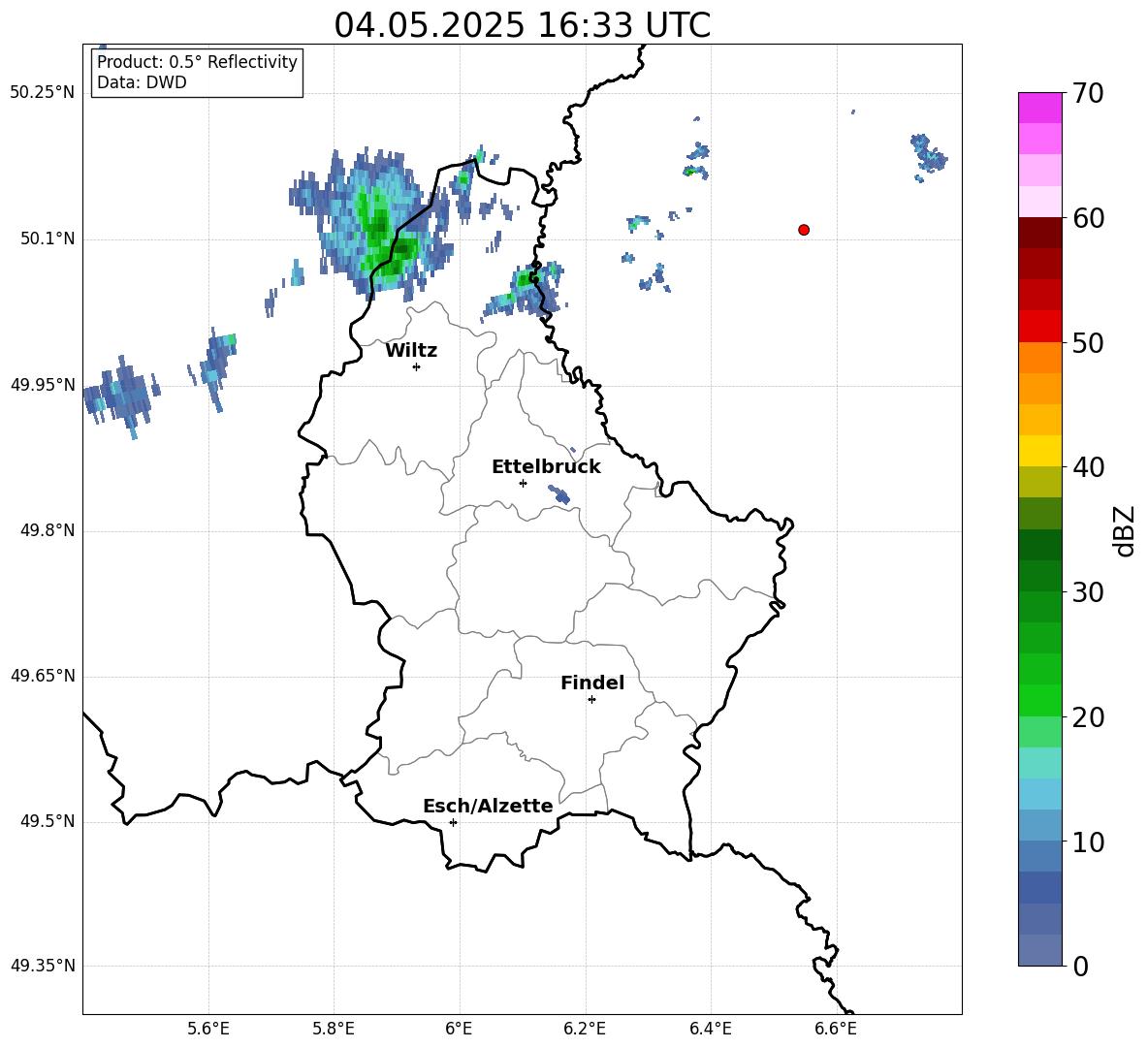Click the 60 tick on the colorbar

(x=1087, y=218)
